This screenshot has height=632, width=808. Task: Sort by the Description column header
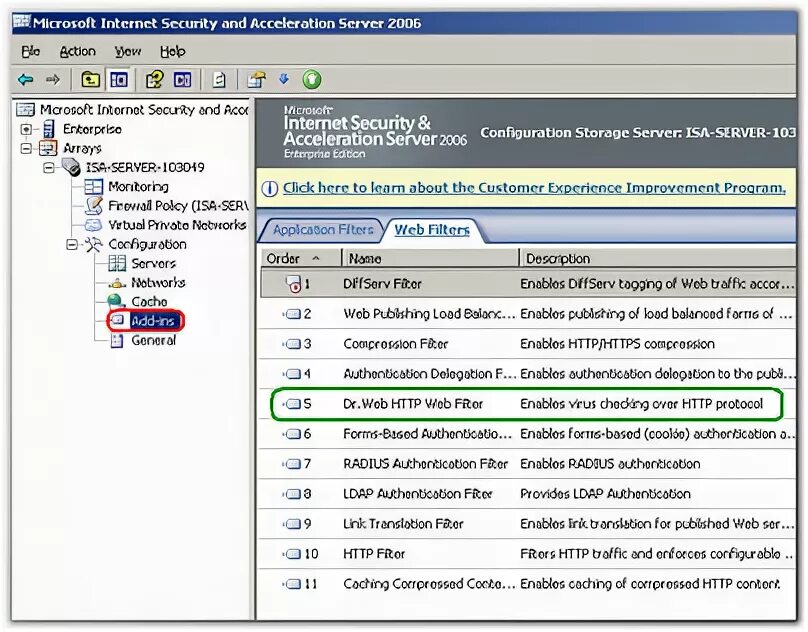657,258
